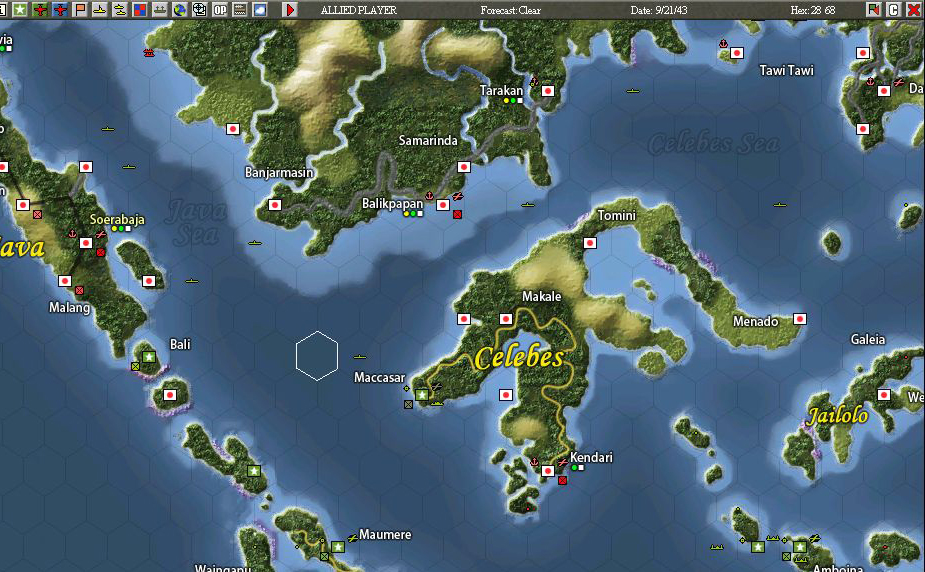The width and height of the screenshot is (925, 572).
Task: Select the Allied ground unit on Bali
Action: point(135,367)
